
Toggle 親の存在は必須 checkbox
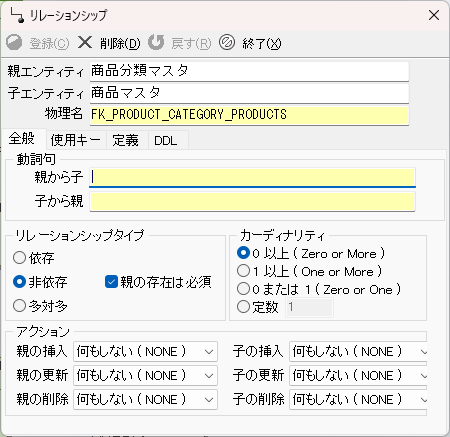[x=158, y=282]
